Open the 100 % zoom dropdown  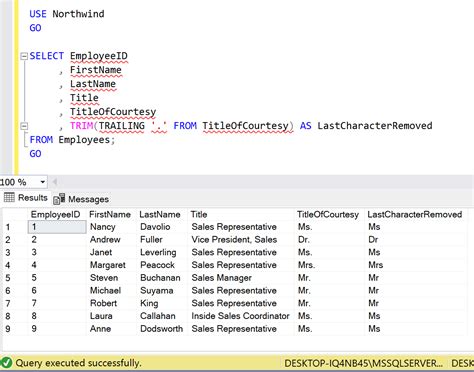[43, 182]
